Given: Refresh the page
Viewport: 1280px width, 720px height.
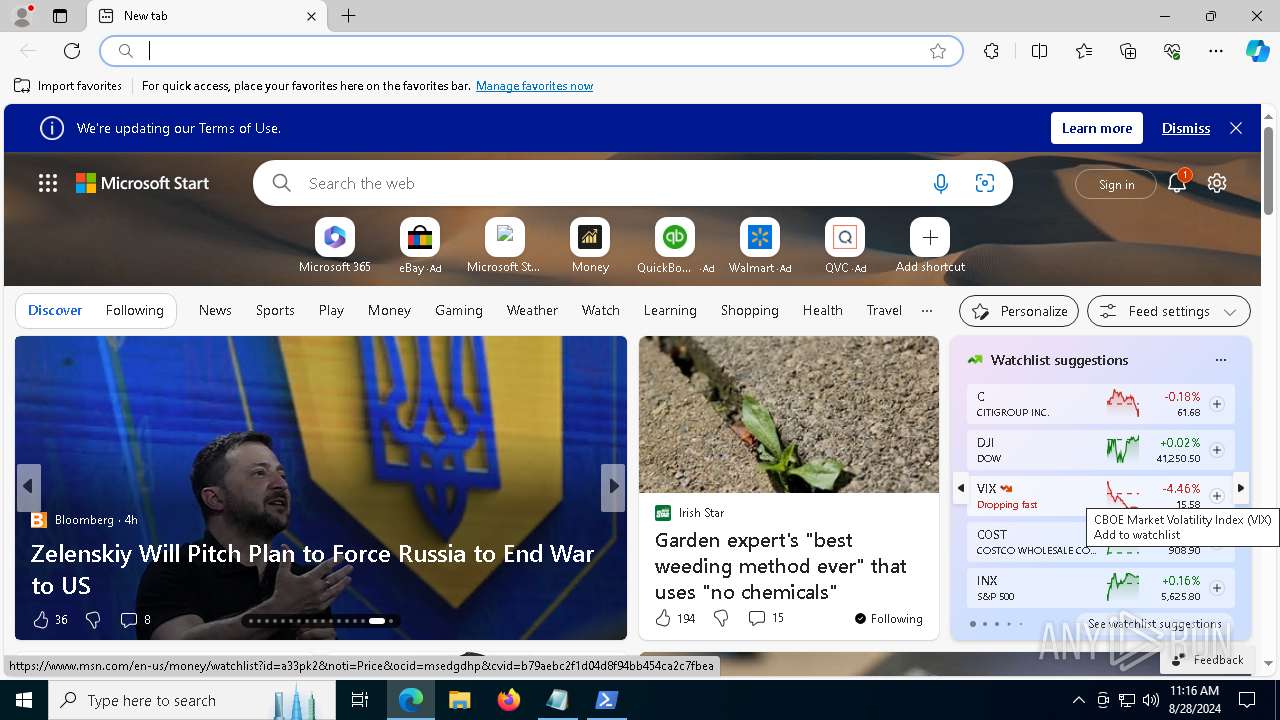Looking at the screenshot, I should (72, 51).
